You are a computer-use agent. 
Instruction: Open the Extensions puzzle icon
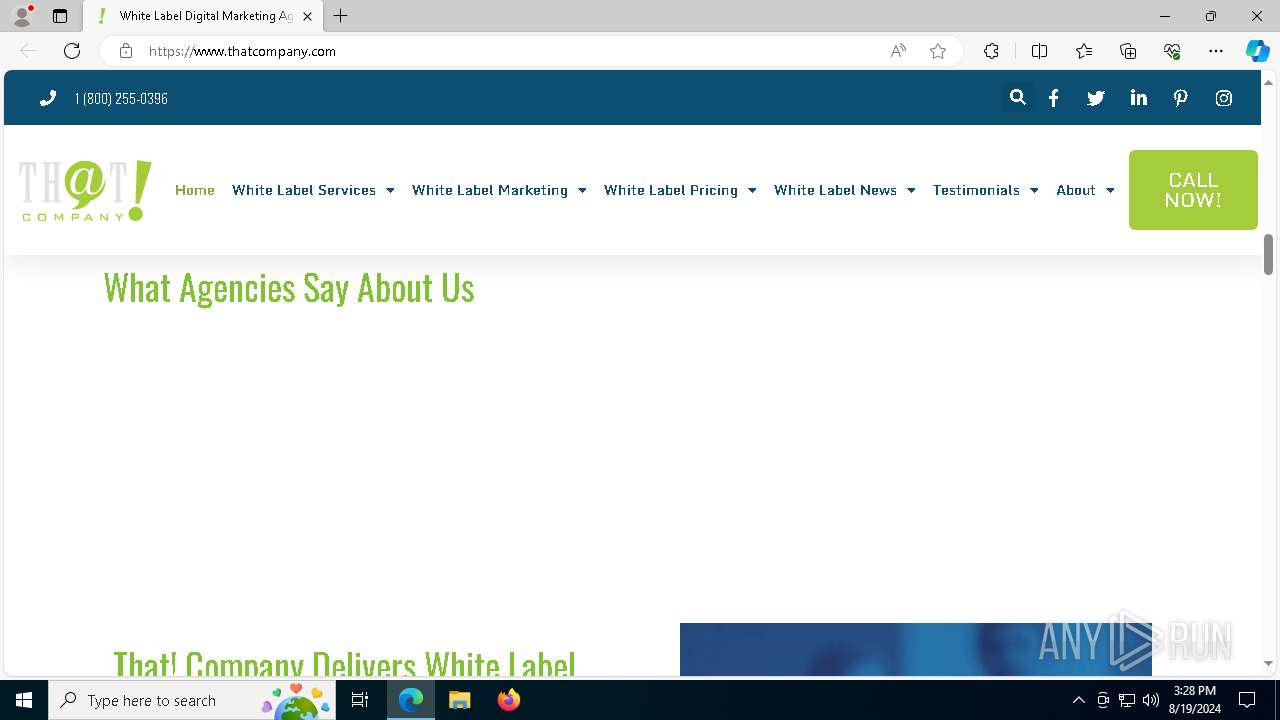tap(991, 51)
